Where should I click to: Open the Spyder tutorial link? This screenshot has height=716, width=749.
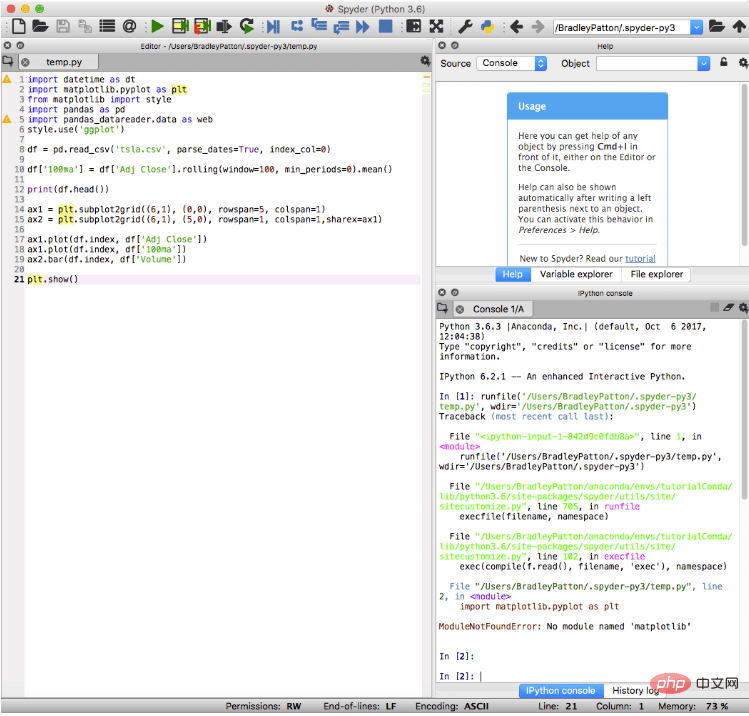click(640, 258)
